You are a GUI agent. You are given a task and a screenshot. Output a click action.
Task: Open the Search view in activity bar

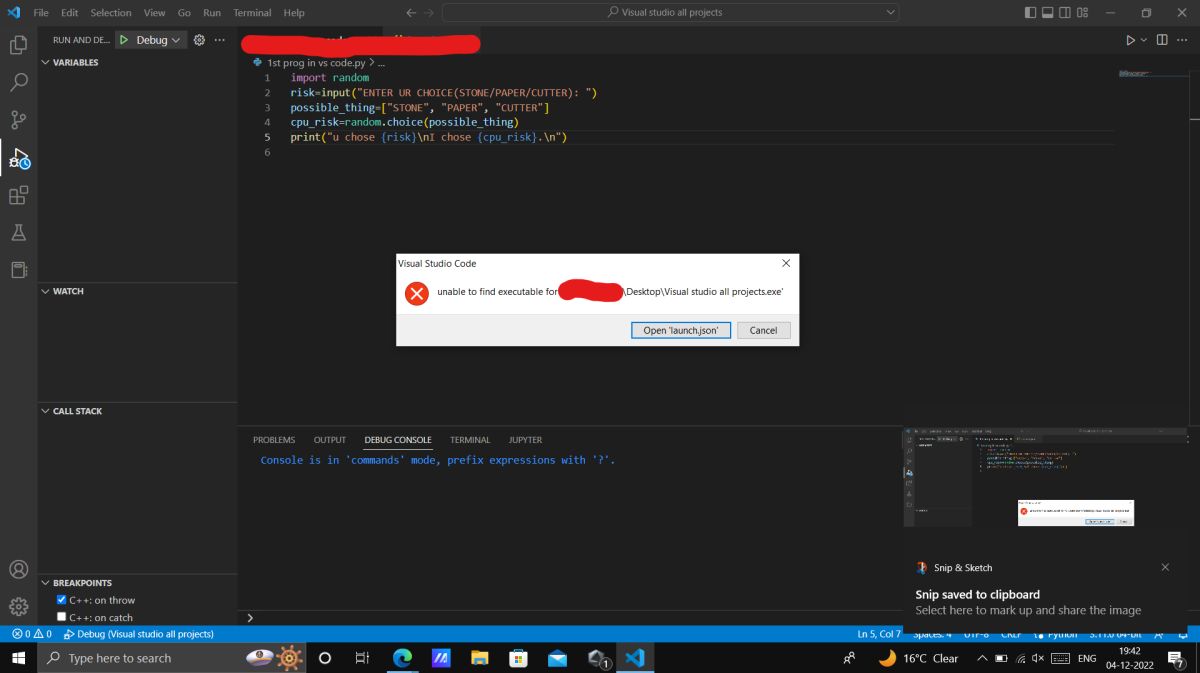[18, 82]
